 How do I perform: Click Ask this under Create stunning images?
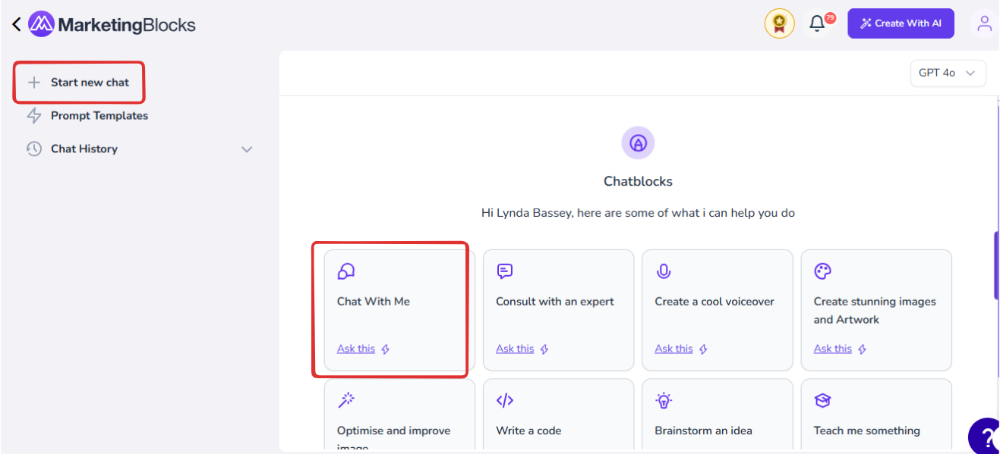(832, 349)
